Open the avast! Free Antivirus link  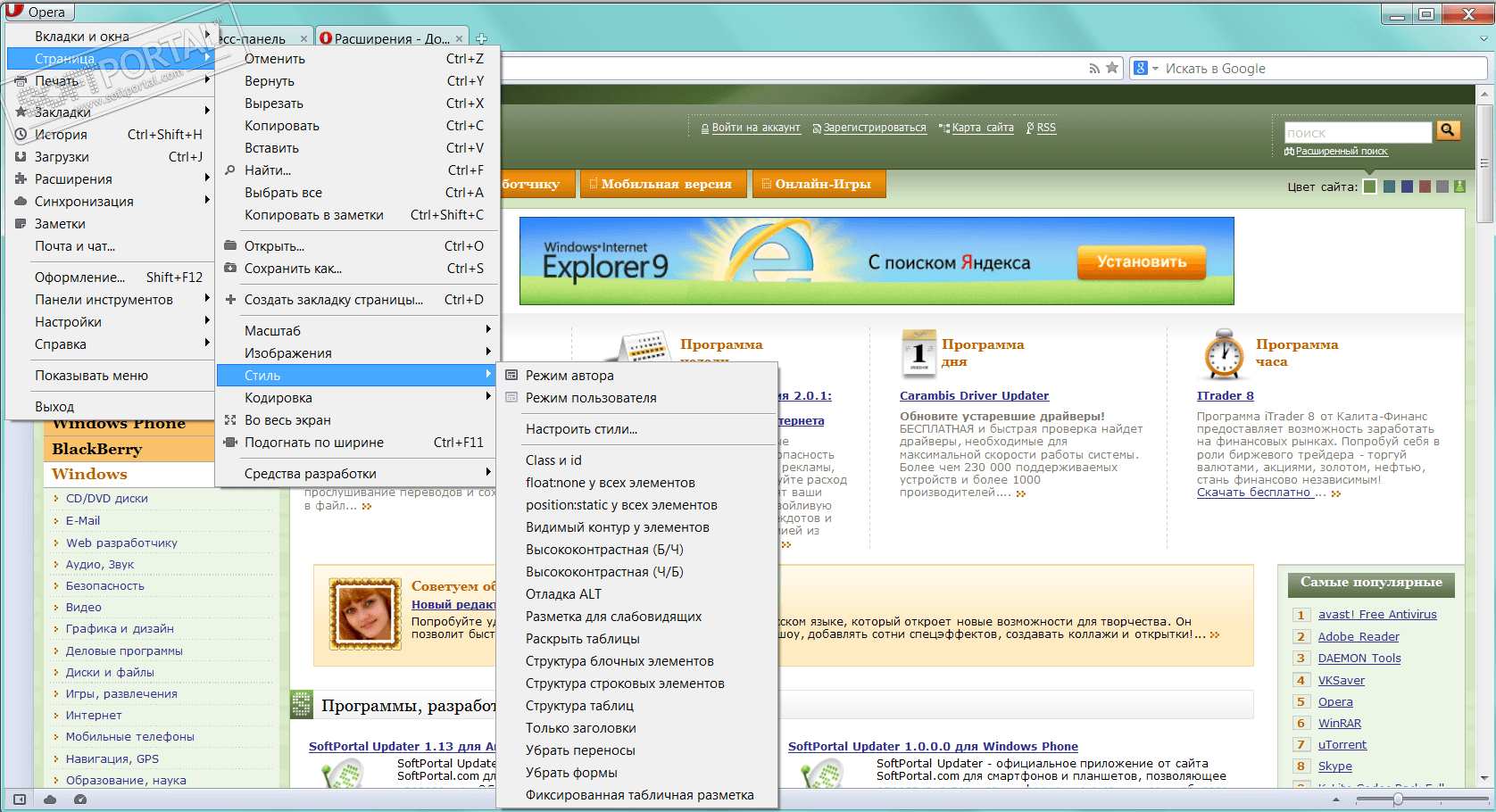coord(1377,614)
